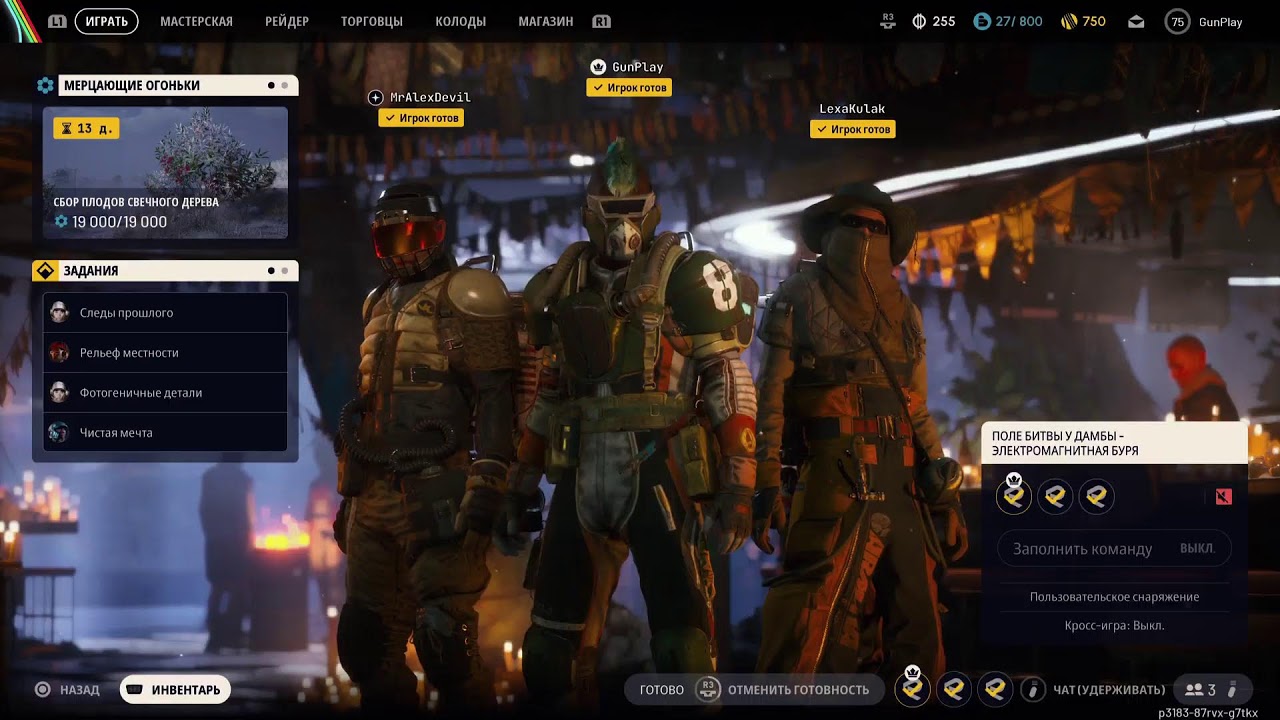Image resolution: width=1280 pixels, height=720 pixels.
Task: Click the R1 next-tab button icon
Action: coord(601,21)
